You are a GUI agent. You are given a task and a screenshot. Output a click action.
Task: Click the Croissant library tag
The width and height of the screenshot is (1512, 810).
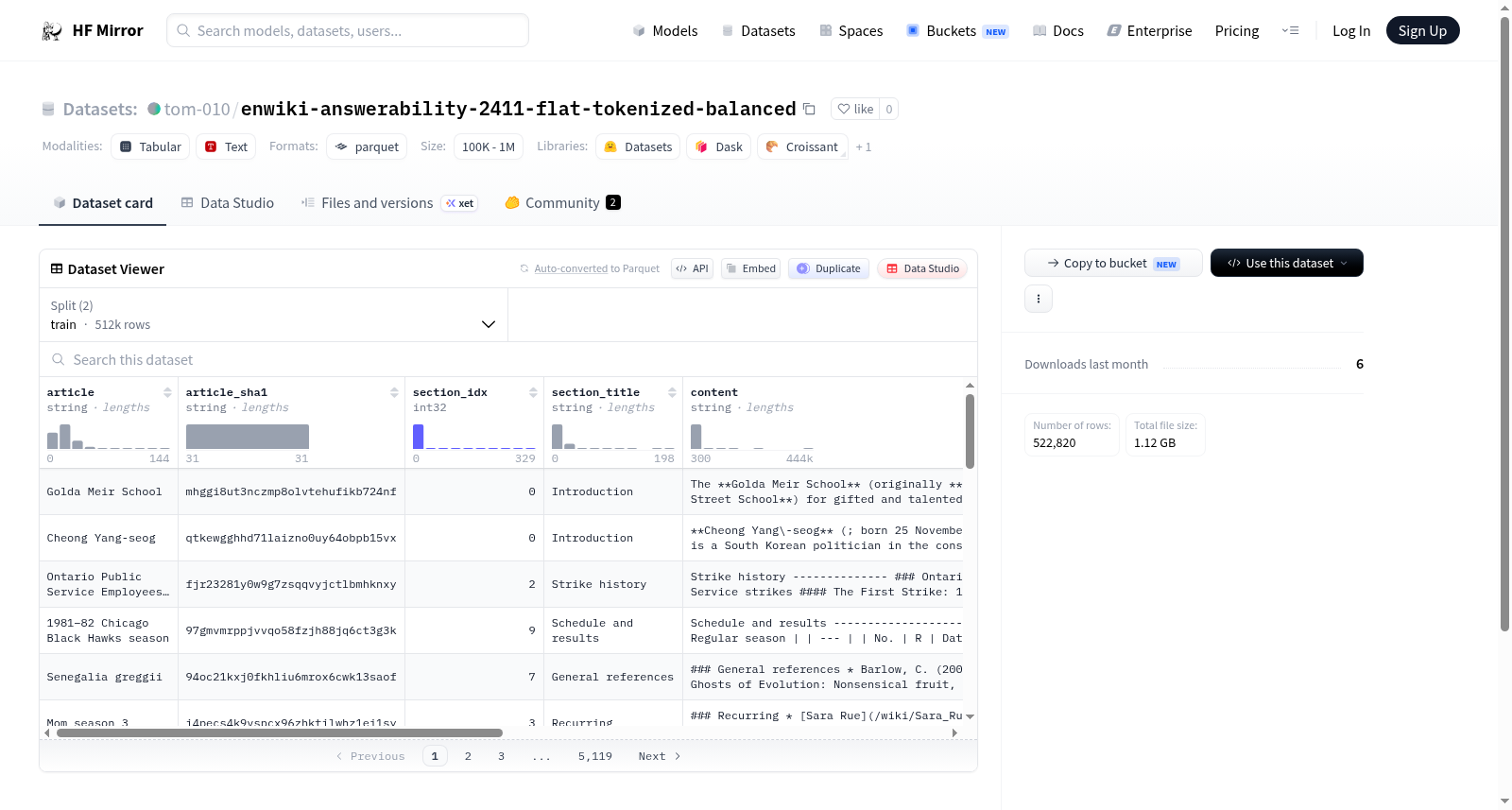click(x=802, y=146)
